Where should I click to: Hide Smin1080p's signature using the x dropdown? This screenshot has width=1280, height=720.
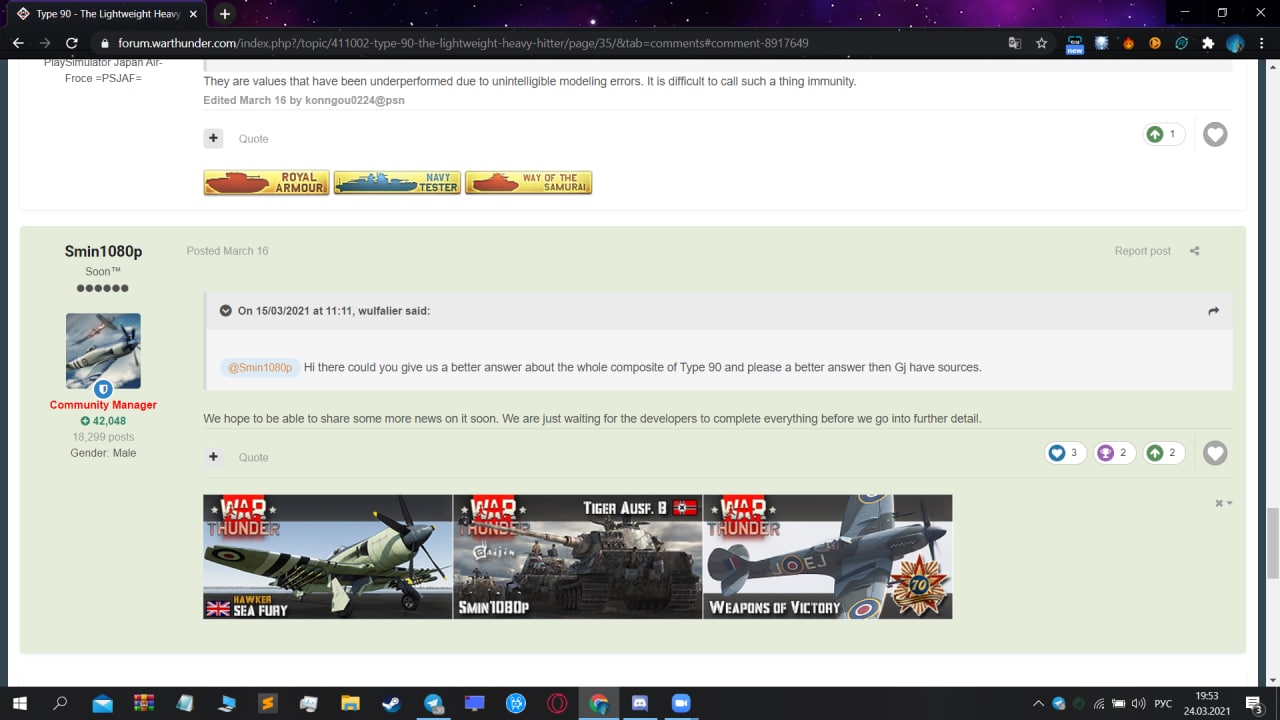(1223, 503)
